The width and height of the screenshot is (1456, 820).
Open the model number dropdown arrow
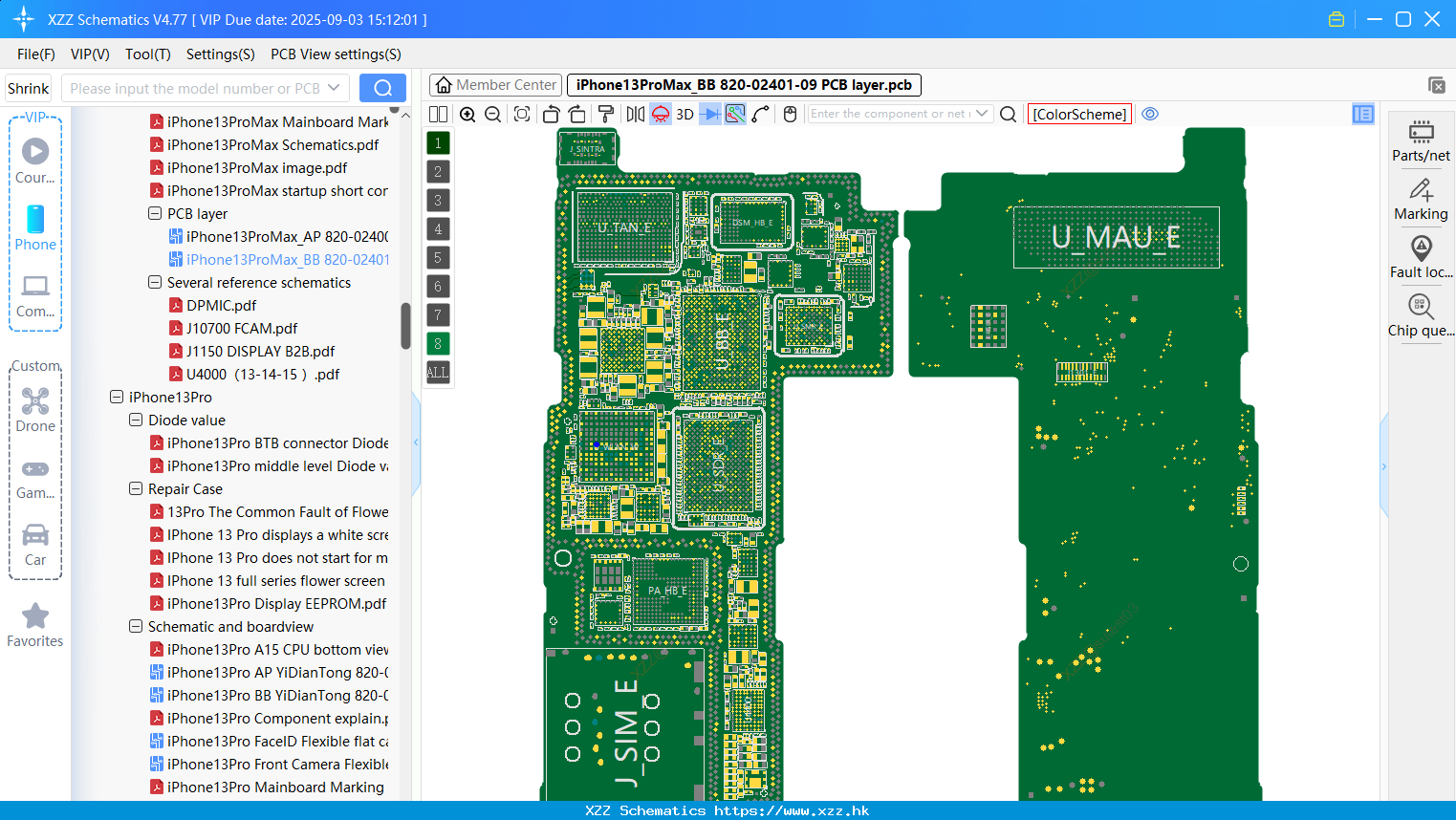(x=334, y=88)
